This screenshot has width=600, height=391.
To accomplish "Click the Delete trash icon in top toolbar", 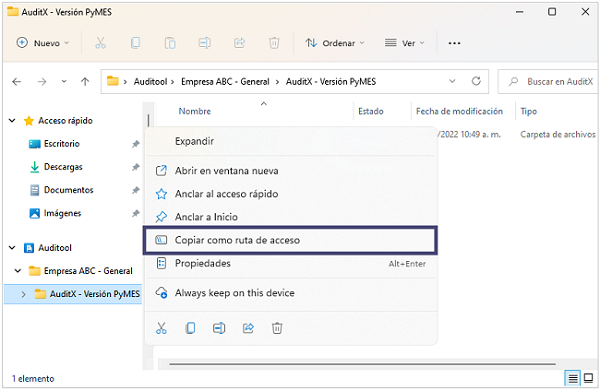I will coord(274,43).
